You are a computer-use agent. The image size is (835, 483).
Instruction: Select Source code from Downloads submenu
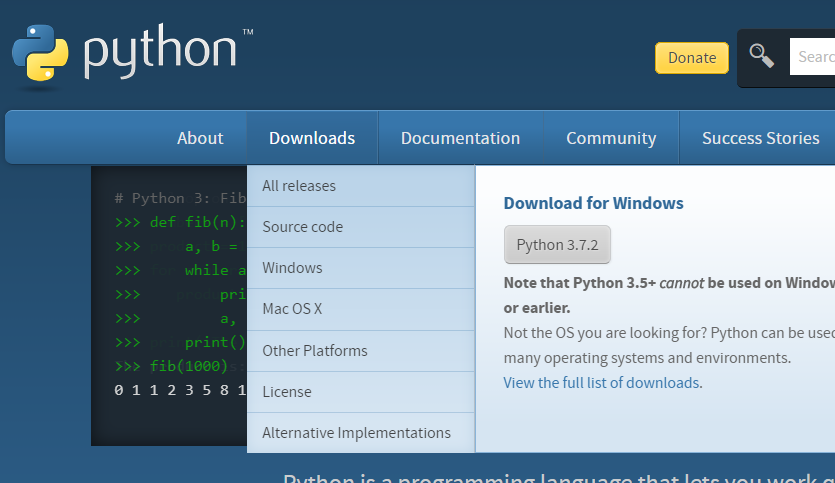(x=361, y=227)
